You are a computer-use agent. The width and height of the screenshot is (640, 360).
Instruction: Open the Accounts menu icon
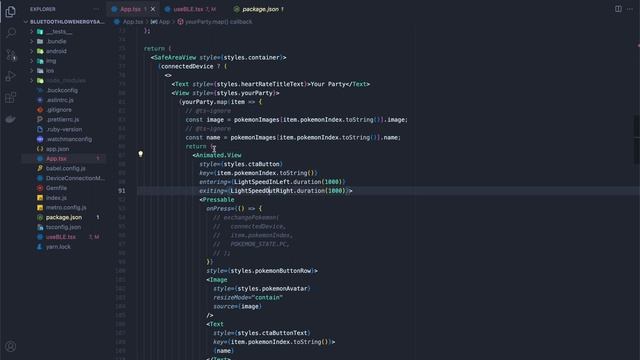(x=11, y=346)
